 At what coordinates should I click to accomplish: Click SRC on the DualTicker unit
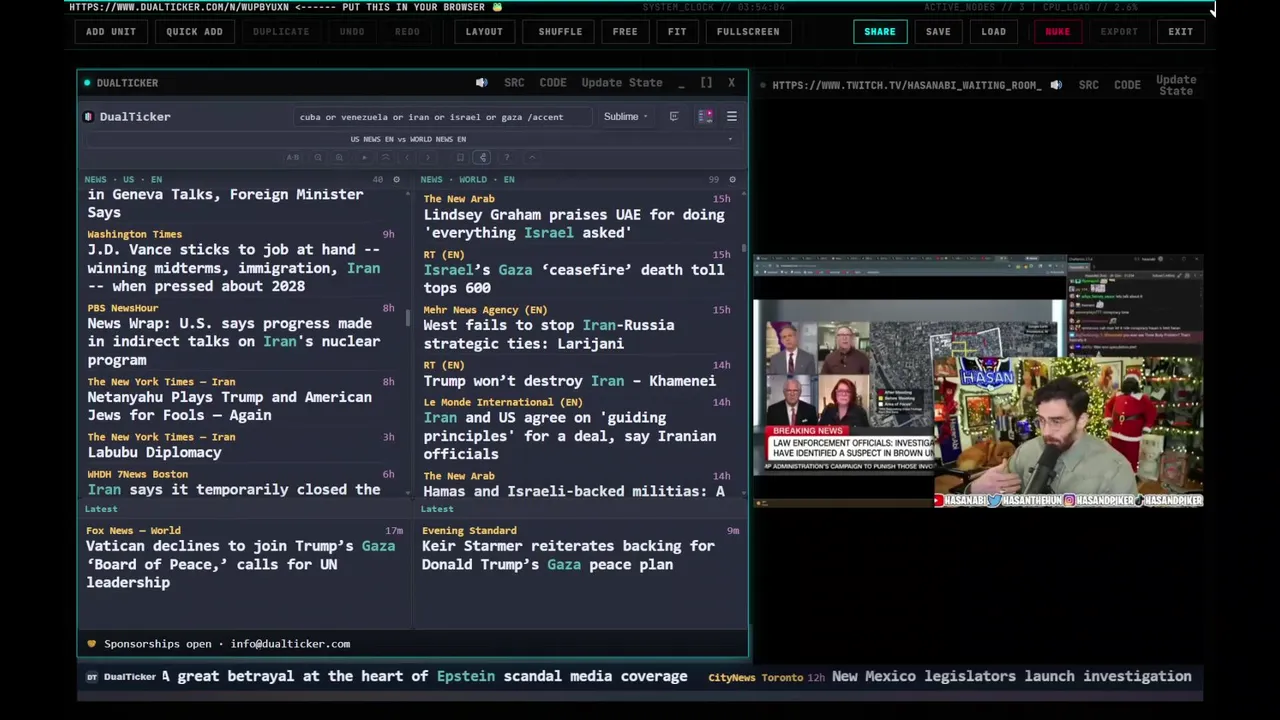tap(514, 83)
